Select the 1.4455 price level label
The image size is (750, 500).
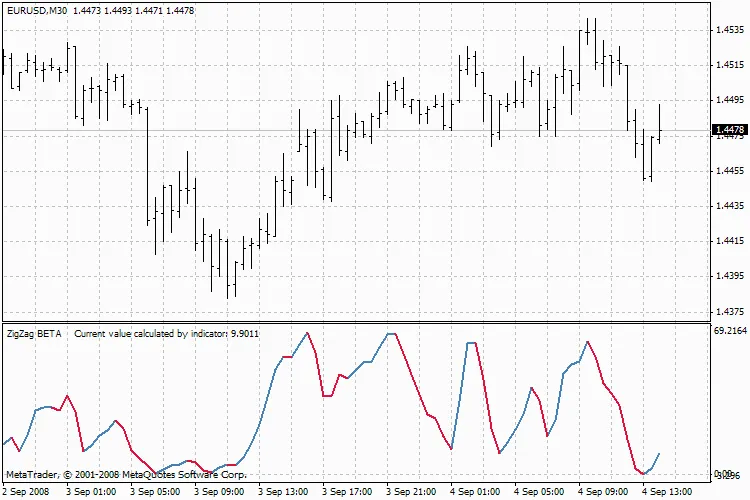(x=729, y=171)
